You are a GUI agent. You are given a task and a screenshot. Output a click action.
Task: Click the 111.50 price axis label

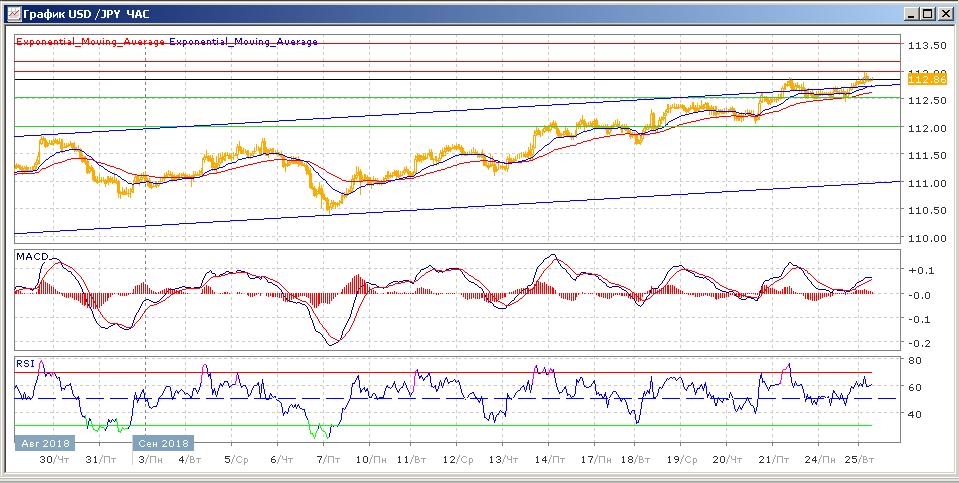tap(927, 155)
